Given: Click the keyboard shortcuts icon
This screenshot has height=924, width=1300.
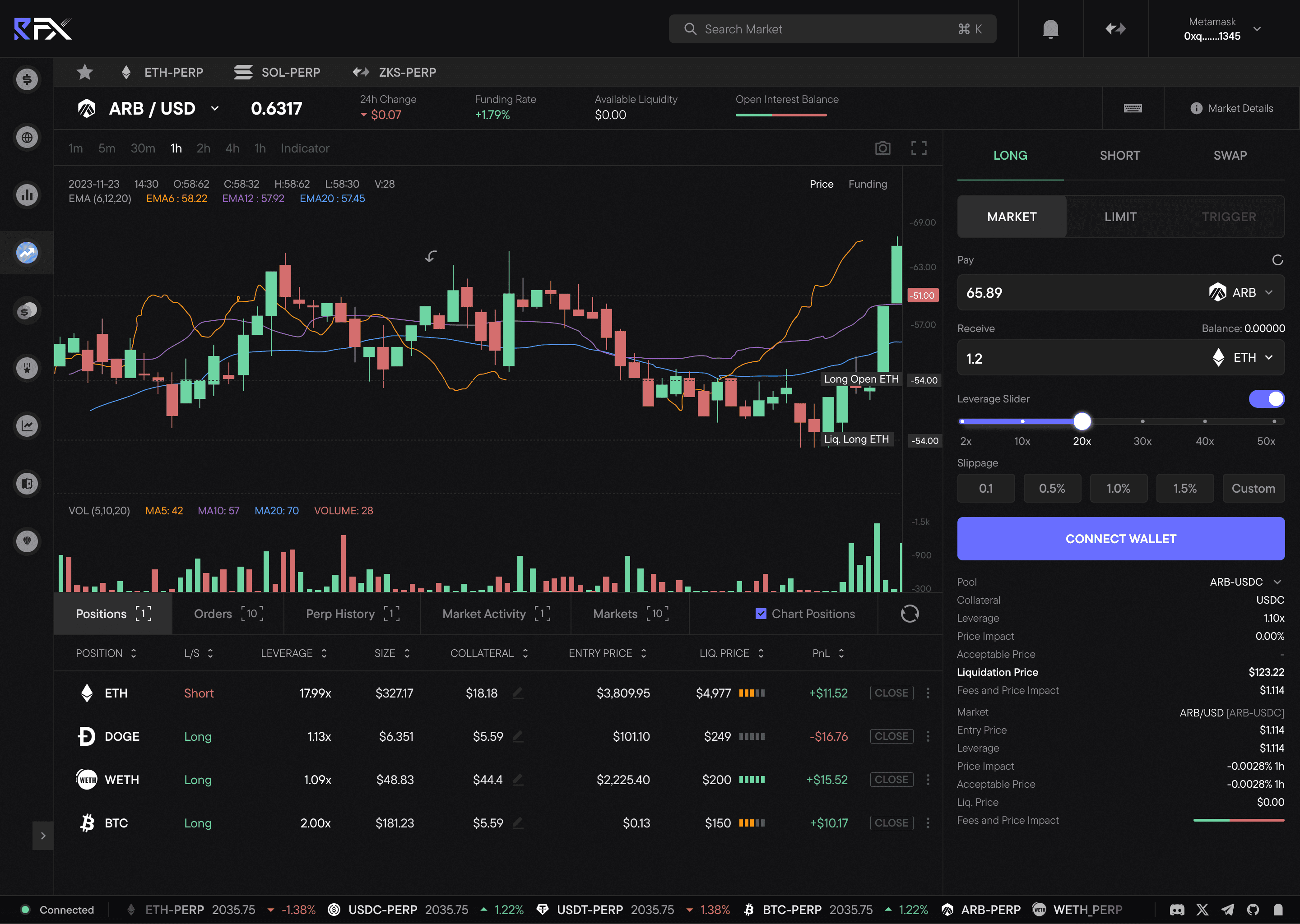Looking at the screenshot, I should pyautogui.click(x=1133, y=108).
